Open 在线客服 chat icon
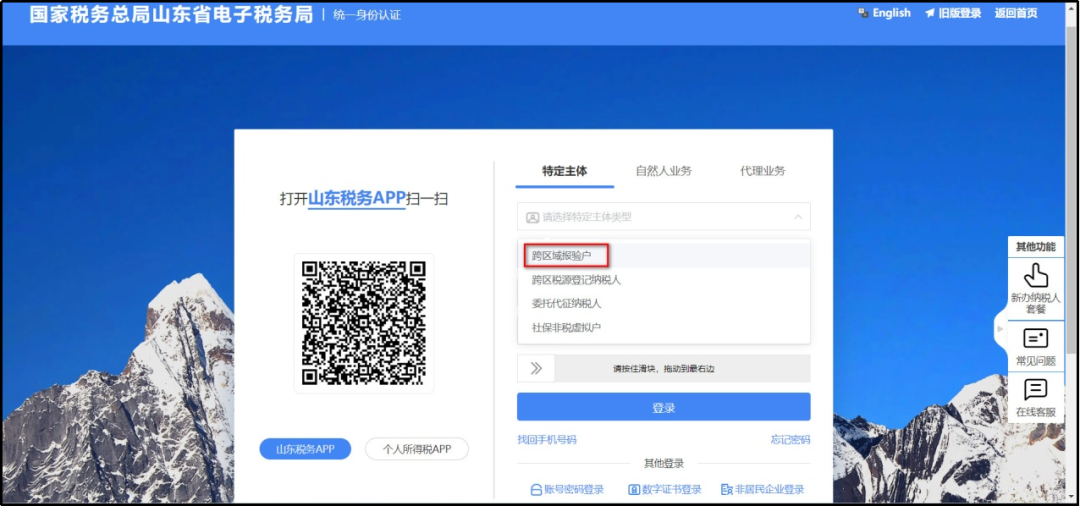This screenshot has height=506, width=1080. [x=1035, y=390]
